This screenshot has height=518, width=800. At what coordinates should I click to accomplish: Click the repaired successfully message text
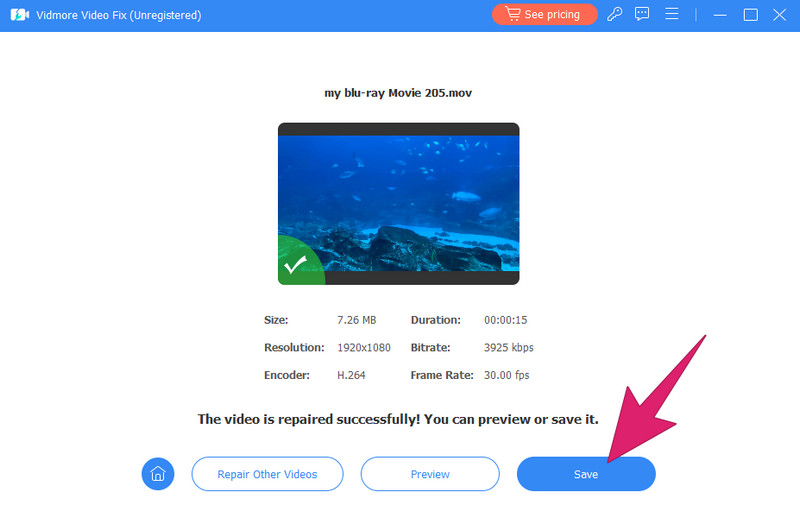pos(398,419)
